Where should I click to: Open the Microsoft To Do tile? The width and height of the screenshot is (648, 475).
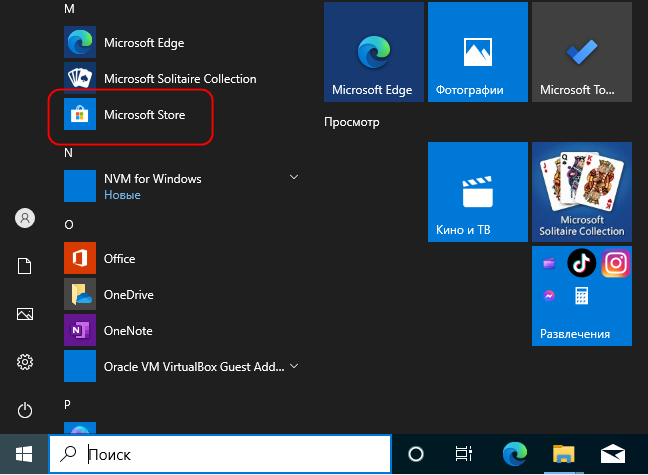tap(582, 52)
